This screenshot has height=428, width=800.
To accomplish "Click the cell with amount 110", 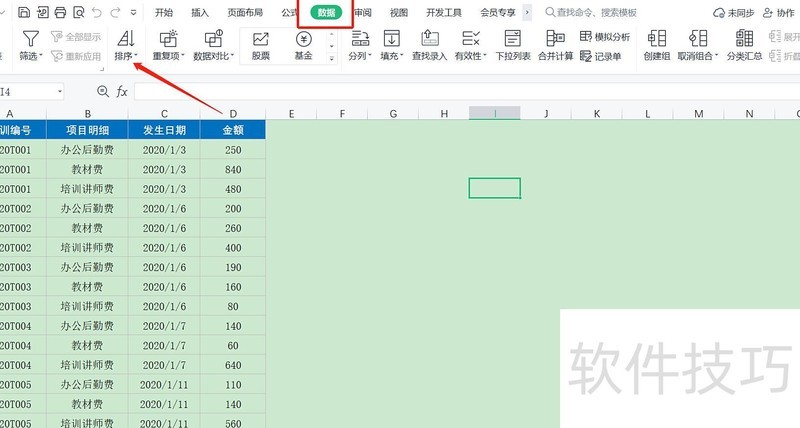I will [233, 385].
